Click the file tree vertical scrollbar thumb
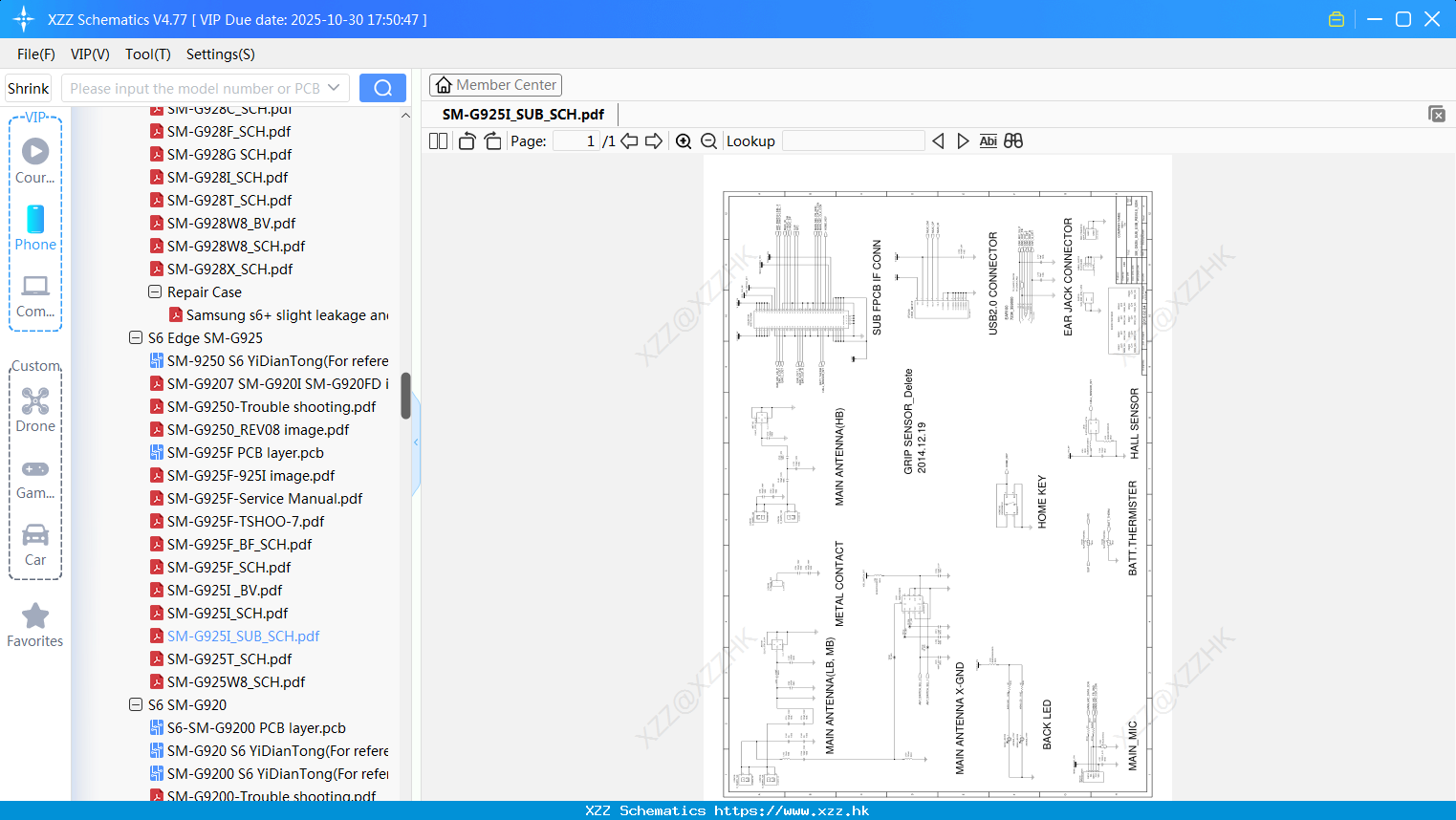Viewport: 1456px width, 820px height. click(405, 396)
